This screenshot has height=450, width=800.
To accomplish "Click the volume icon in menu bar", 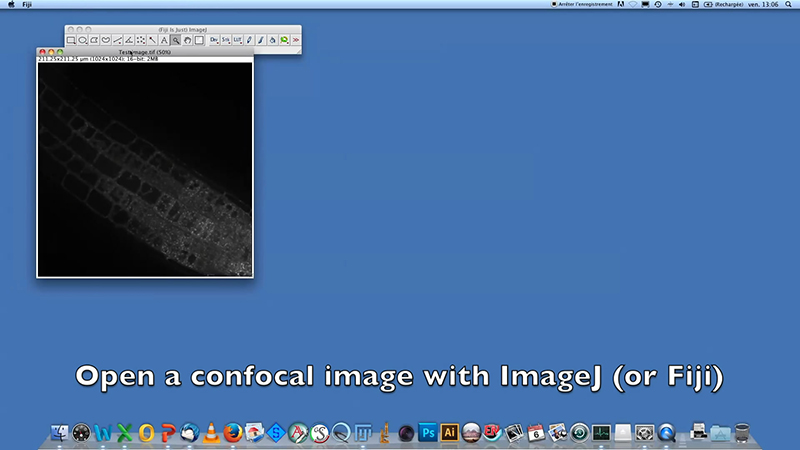I will point(682,5).
